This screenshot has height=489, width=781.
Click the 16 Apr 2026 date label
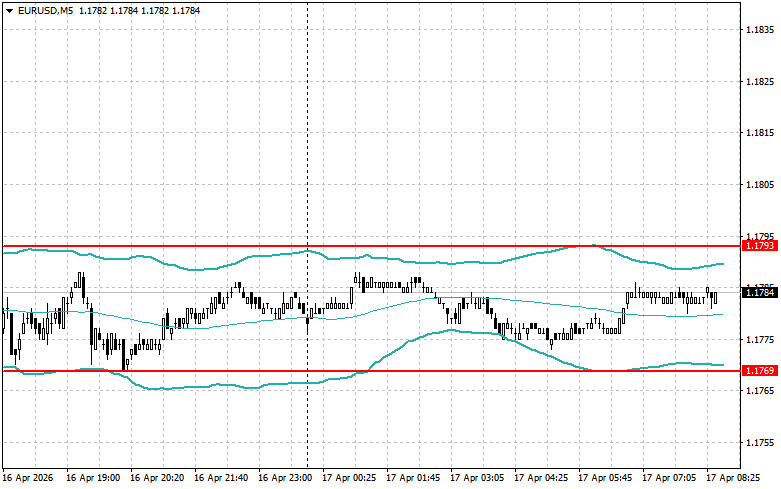(27, 478)
